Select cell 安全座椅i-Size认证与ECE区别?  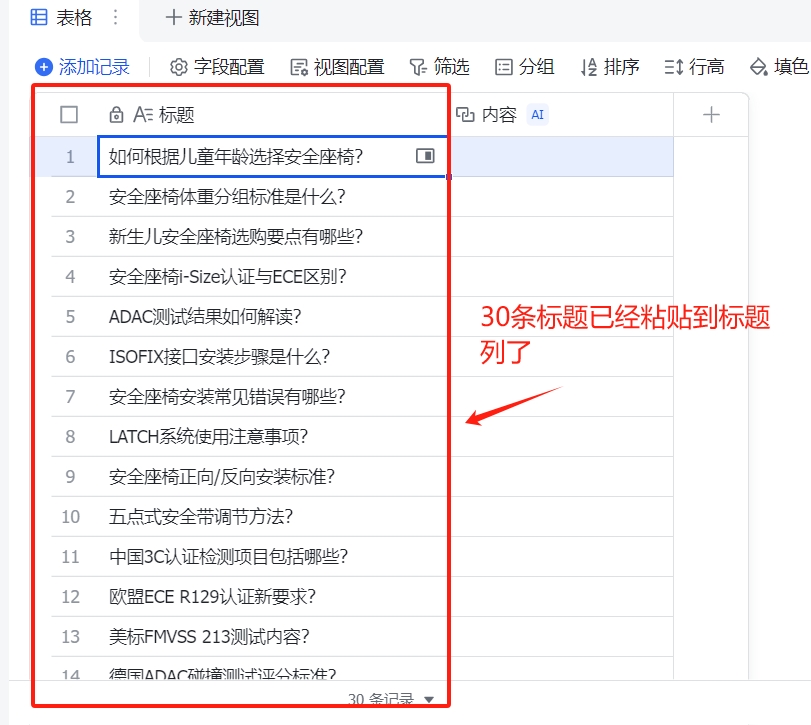[x=272, y=277]
